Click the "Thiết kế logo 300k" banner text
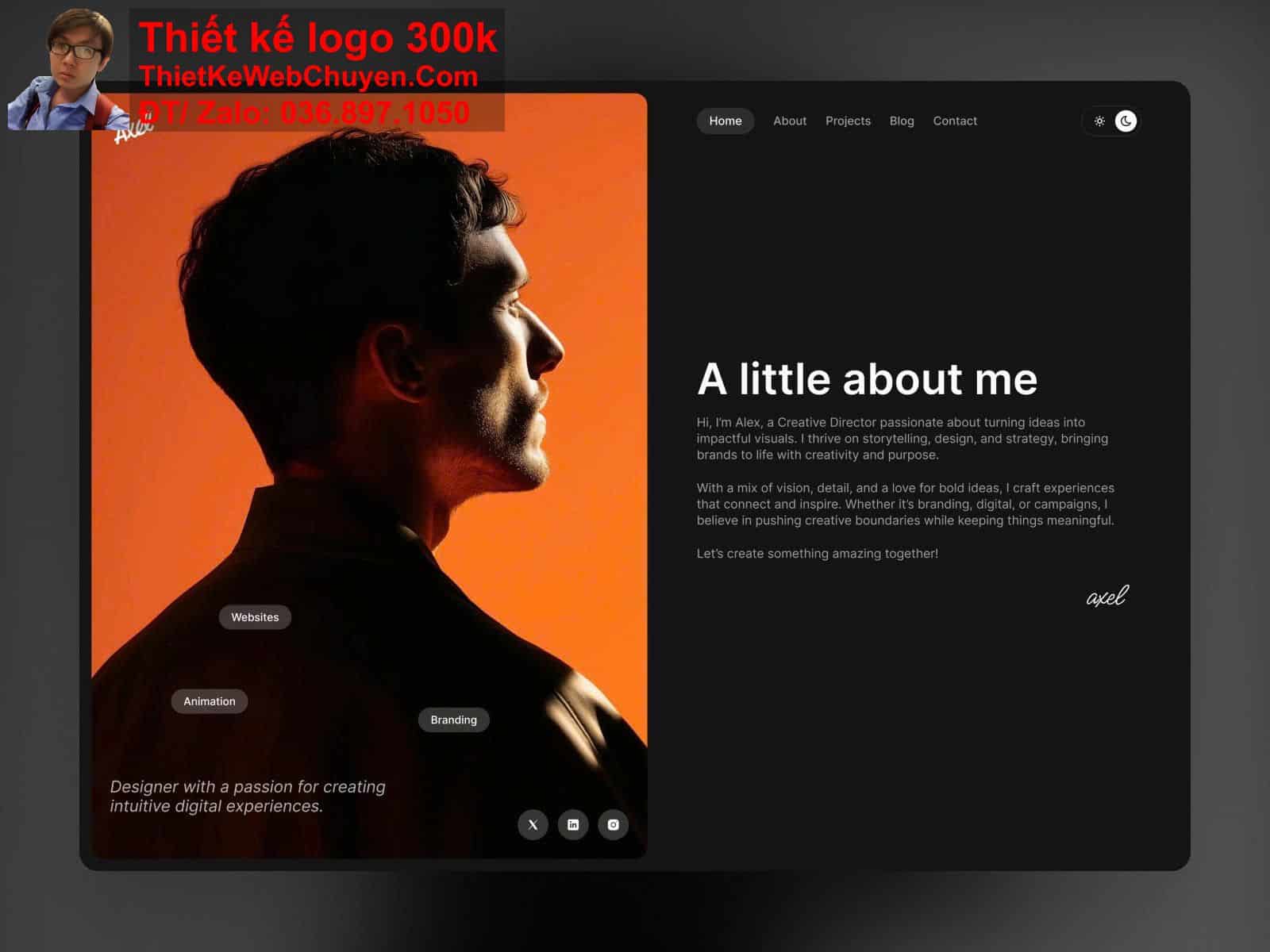Viewport: 1270px width, 952px height. tap(317, 38)
